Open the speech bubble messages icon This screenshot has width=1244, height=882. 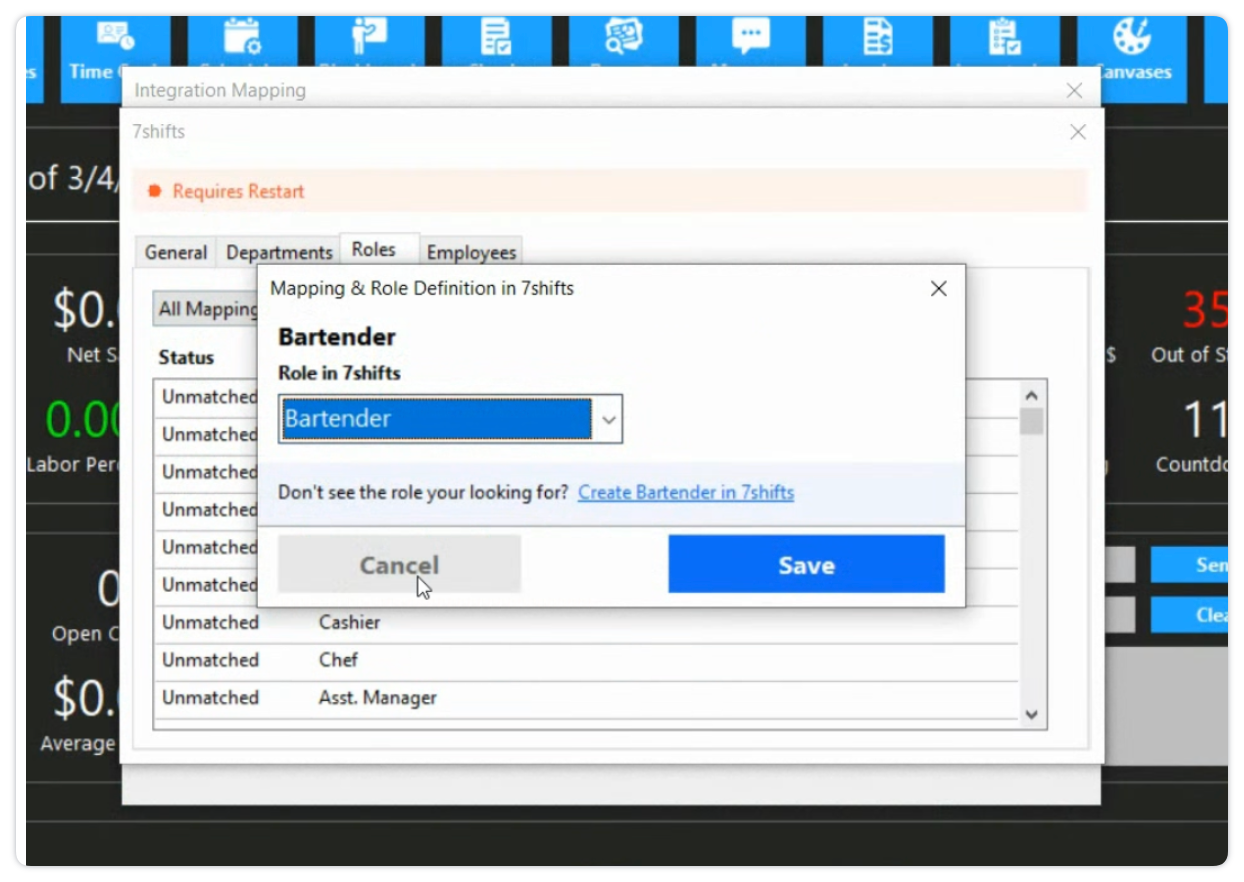pyautogui.click(x=750, y=38)
